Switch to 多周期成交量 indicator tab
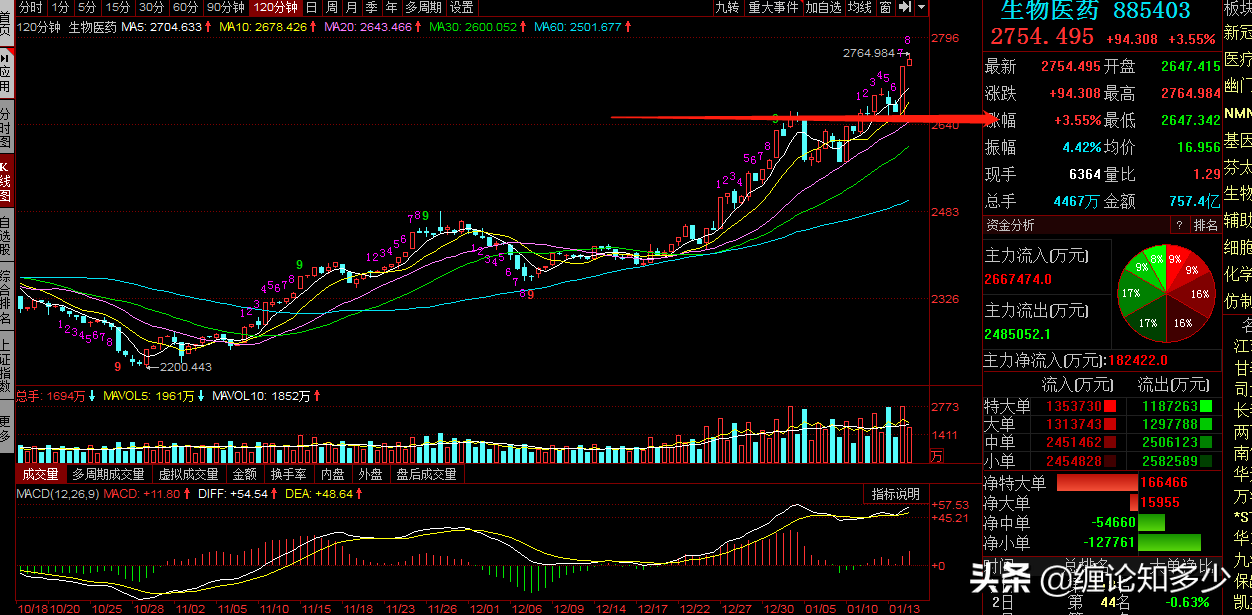This screenshot has height=615, width=1252. pyautogui.click(x=108, y=474)
